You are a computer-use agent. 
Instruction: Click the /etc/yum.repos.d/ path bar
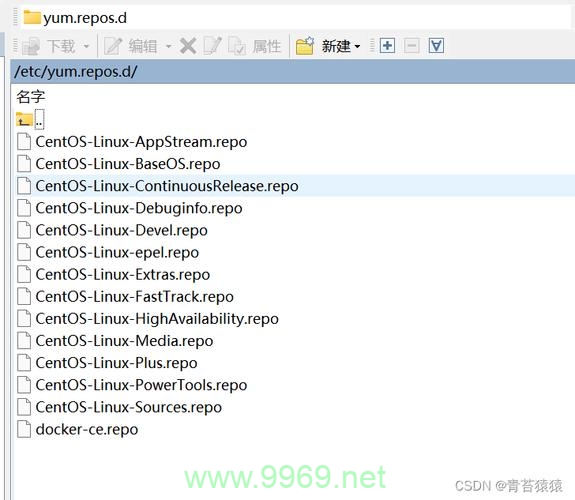click(293, 71)
